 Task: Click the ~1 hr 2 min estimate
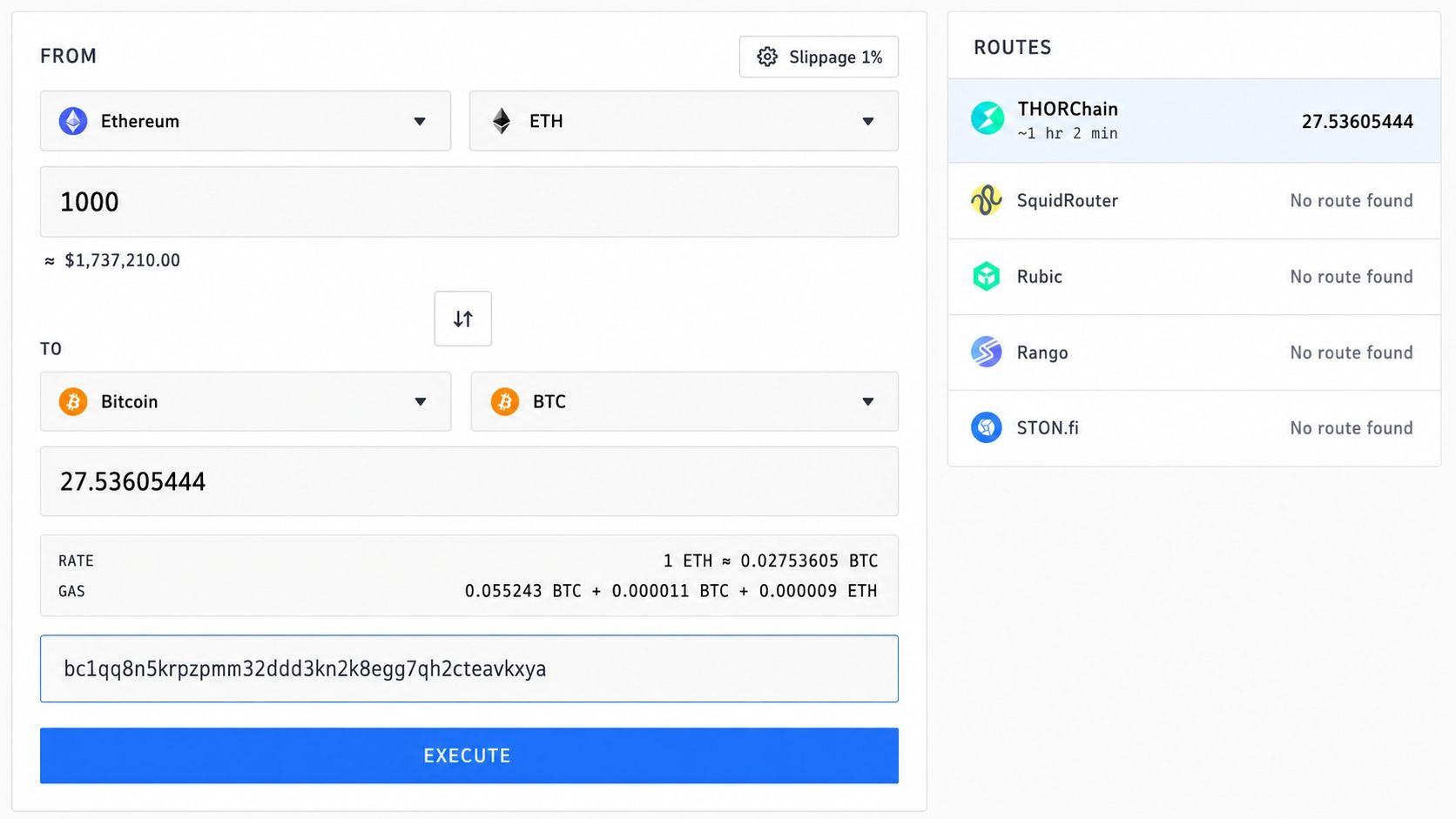(1068, 133)
